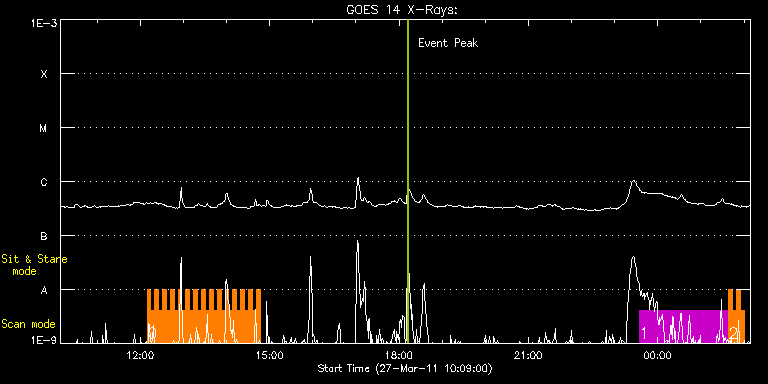
Task: Click the Scan mode legend label
Action: pos(28,324)
